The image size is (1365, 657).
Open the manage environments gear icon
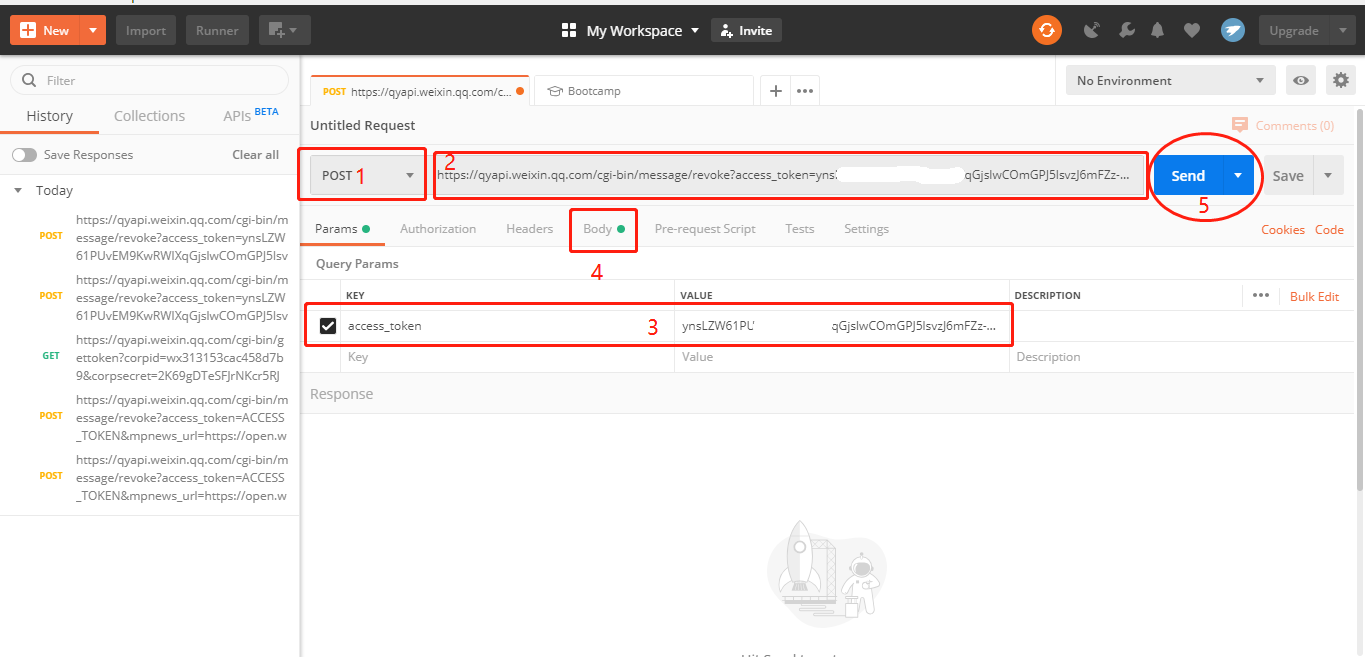coord(1340,81)
